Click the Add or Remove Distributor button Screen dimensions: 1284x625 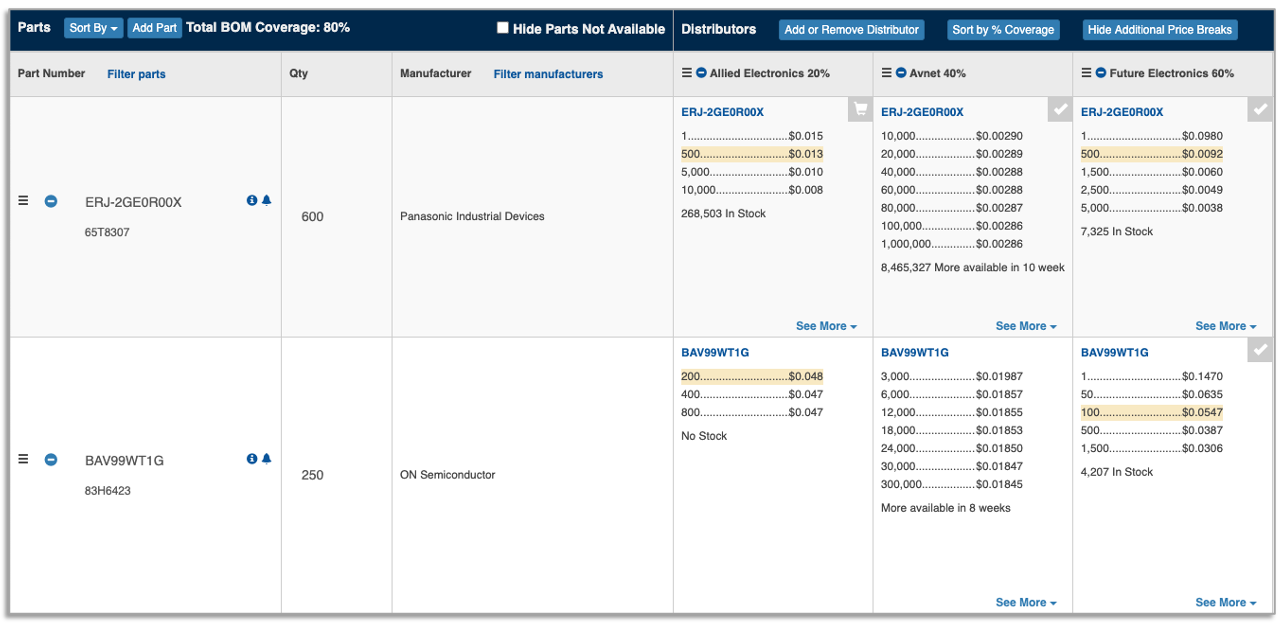coord(851,30)
